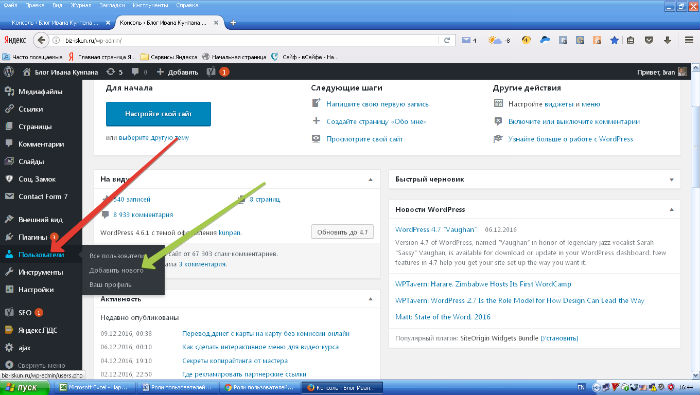700x395 pixels.
Task: Click the выберите другую тему link
Action: click(154, 137)
